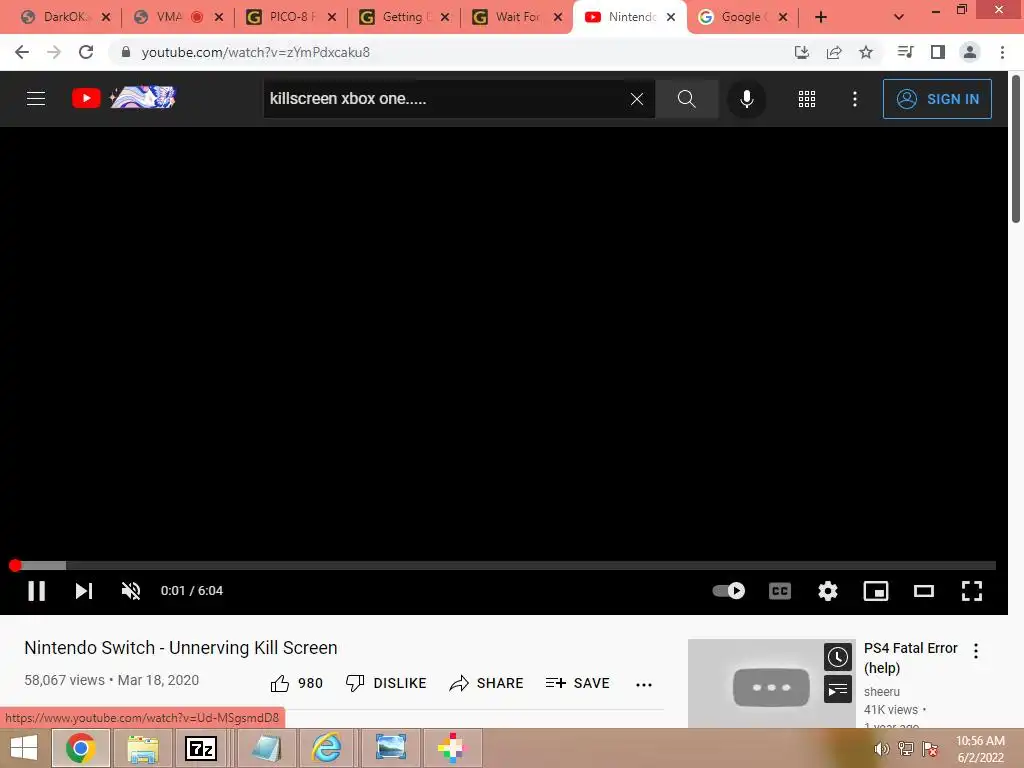
Task: Open the YouTube apps grid
Action: tap(807, 99)
